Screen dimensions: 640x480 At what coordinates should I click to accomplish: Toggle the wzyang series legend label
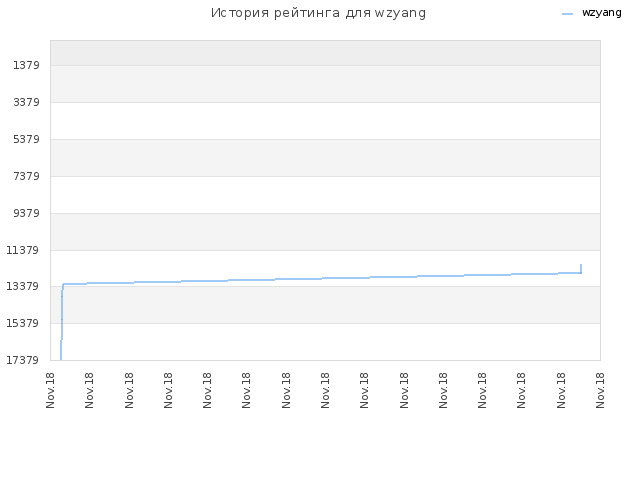pyautogui.click(x=602, y=13)
